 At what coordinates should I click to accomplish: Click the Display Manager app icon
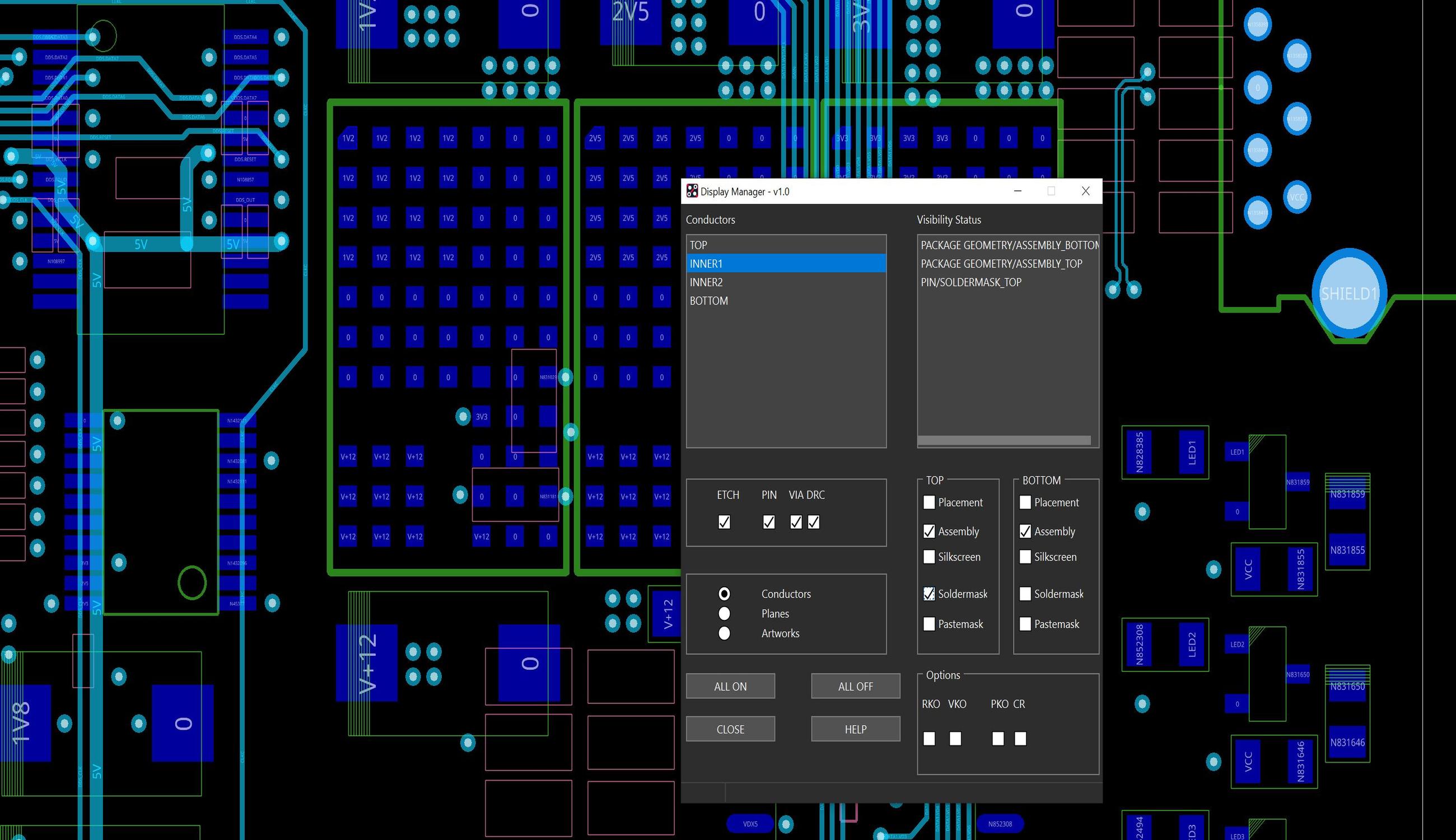(692, 191)
